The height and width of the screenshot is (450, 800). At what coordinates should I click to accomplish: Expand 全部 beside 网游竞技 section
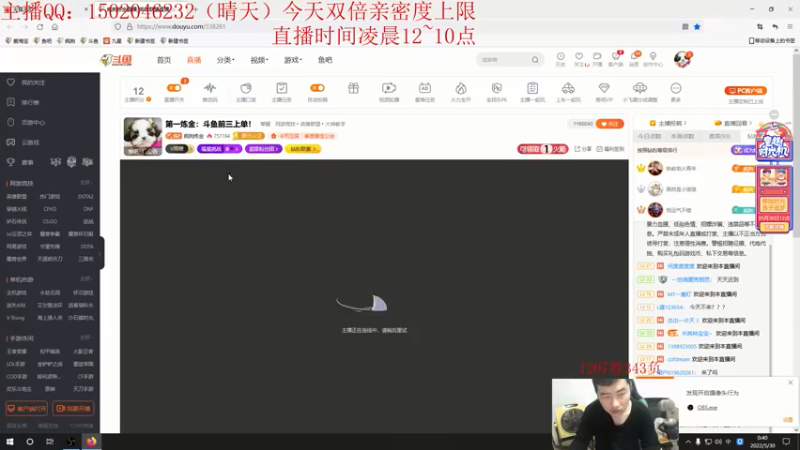[x=86, y=183]
